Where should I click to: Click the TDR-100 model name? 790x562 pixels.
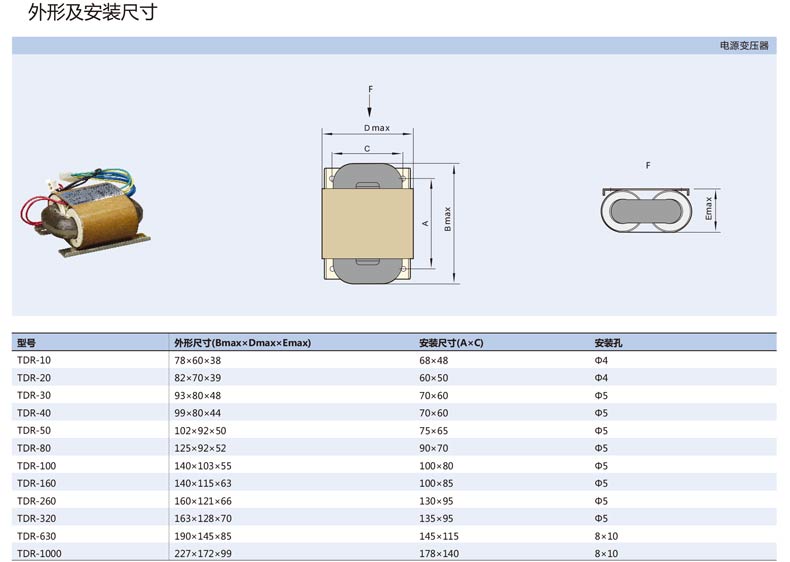[x=37, y=466]
